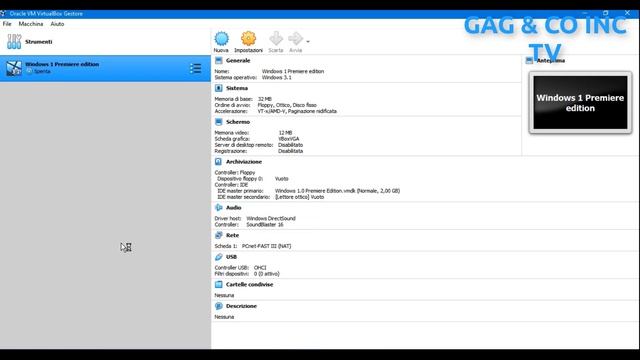The image size is (640, 360).
Task: Click the Controller USB OHCI value
Action: point(260,268)
